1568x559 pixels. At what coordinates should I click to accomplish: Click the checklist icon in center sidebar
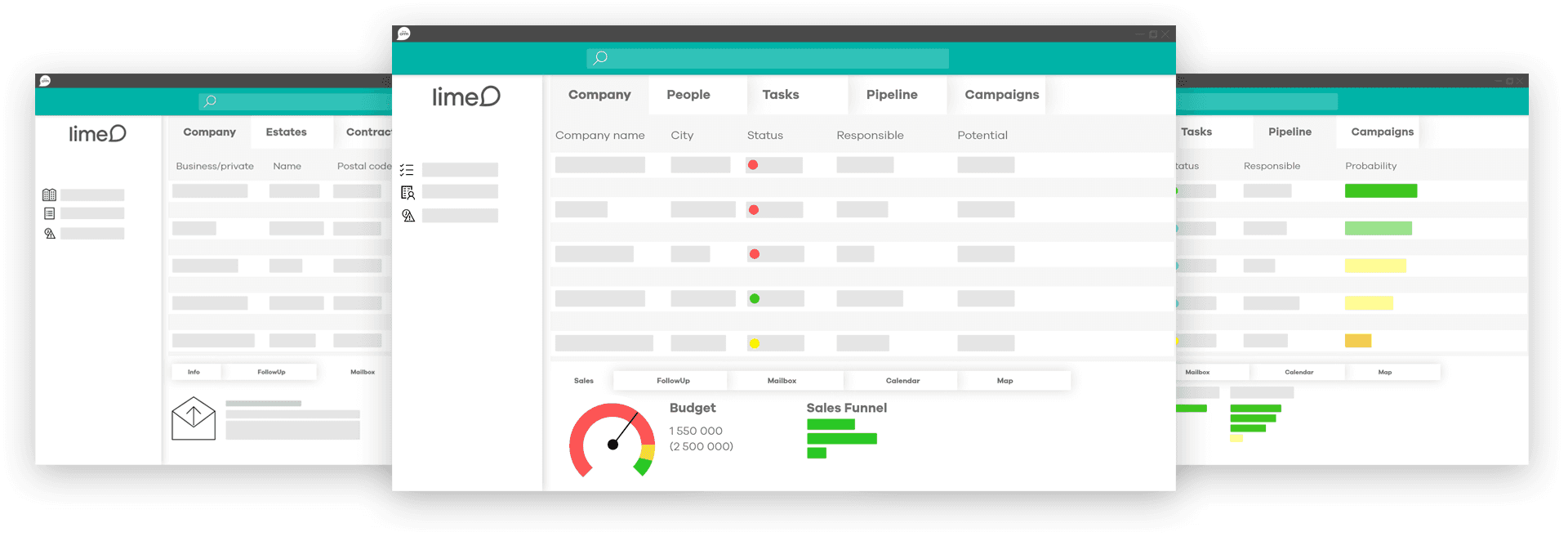click(x=407, y=170)
